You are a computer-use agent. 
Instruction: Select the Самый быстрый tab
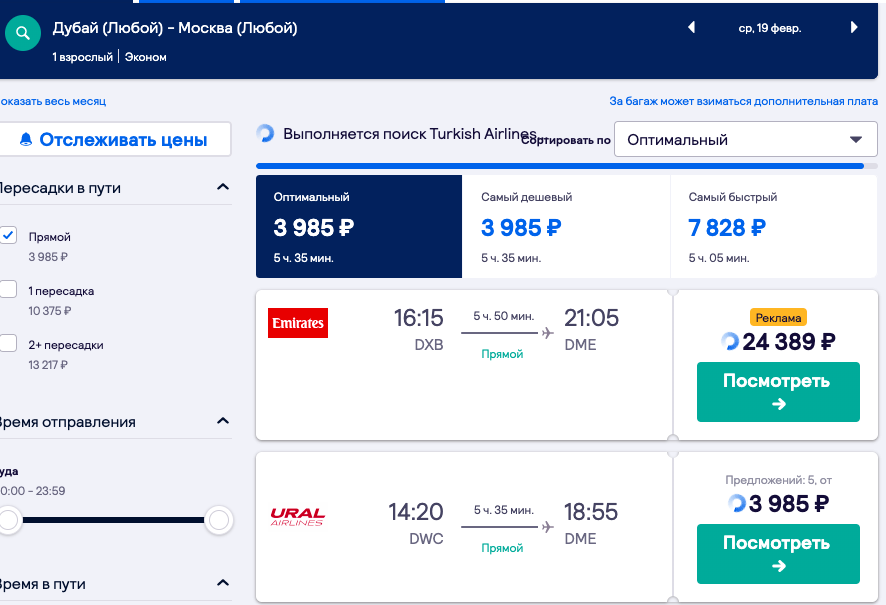774,227
